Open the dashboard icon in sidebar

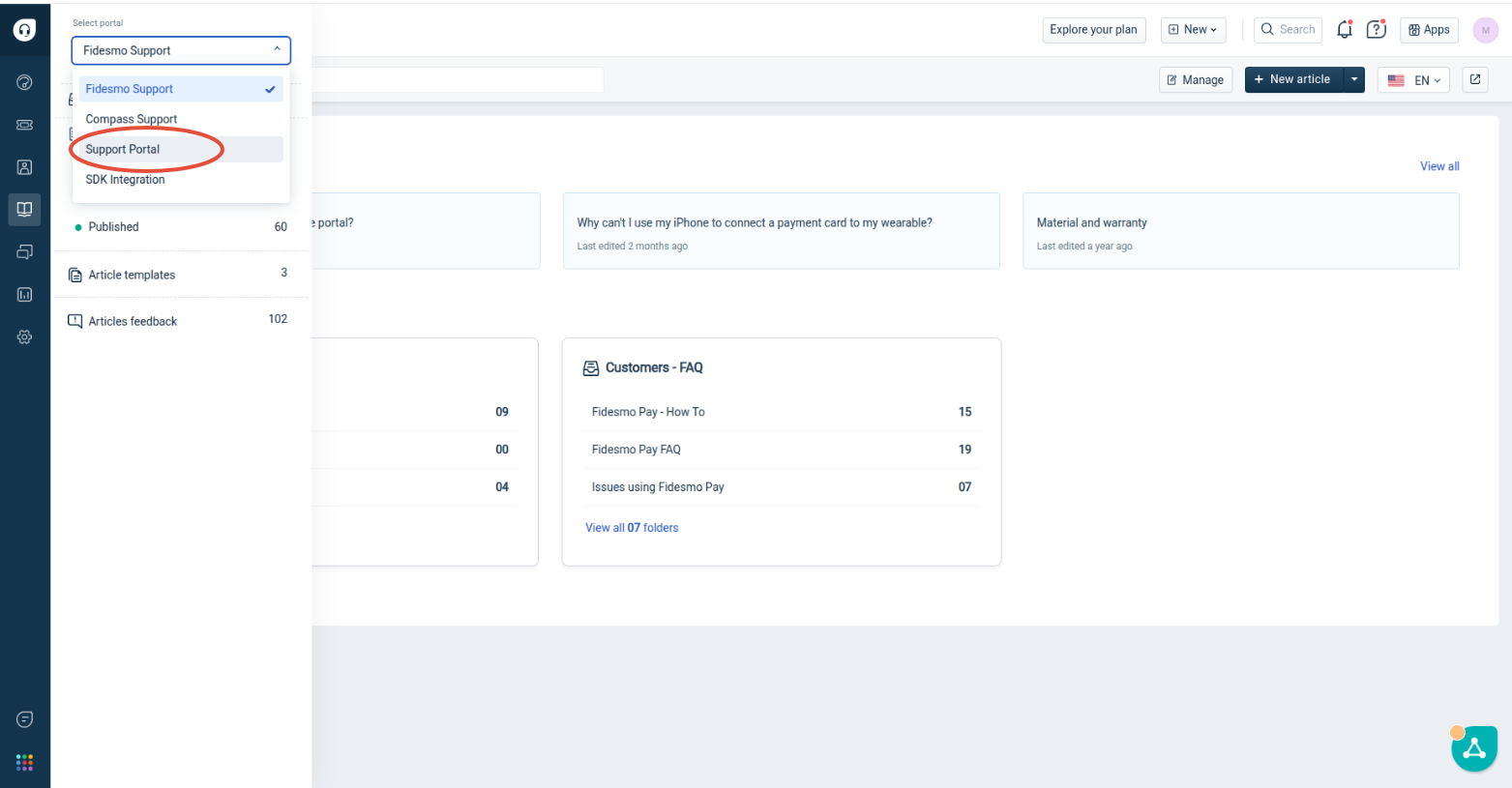click(25, 82)
